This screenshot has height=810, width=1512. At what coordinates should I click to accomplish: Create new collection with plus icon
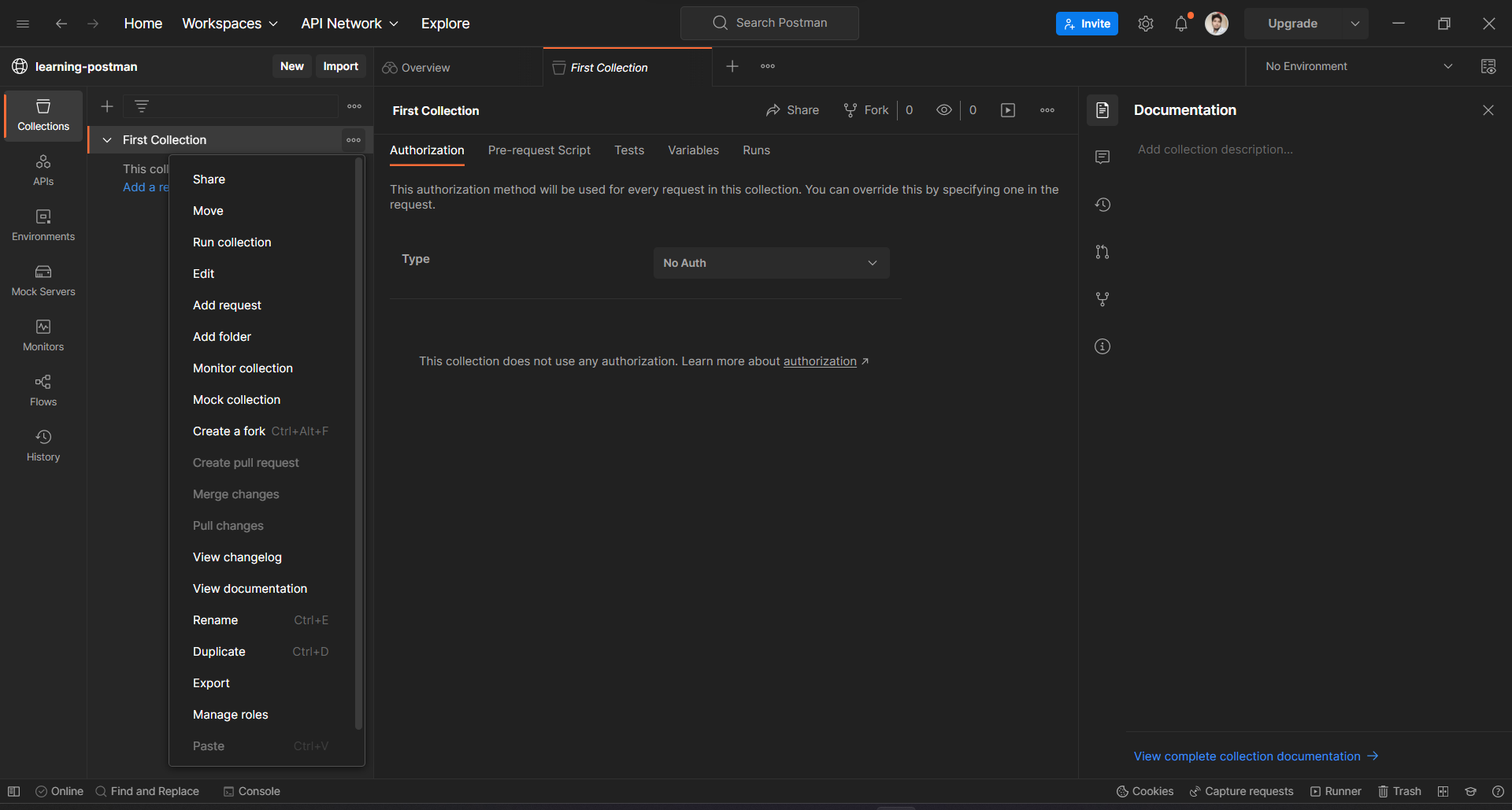107,106
